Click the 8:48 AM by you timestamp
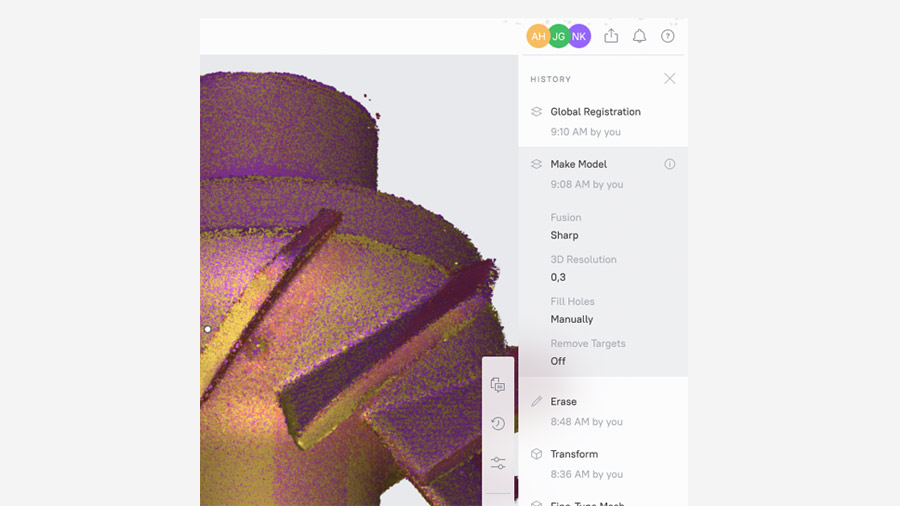 (587, 422)
